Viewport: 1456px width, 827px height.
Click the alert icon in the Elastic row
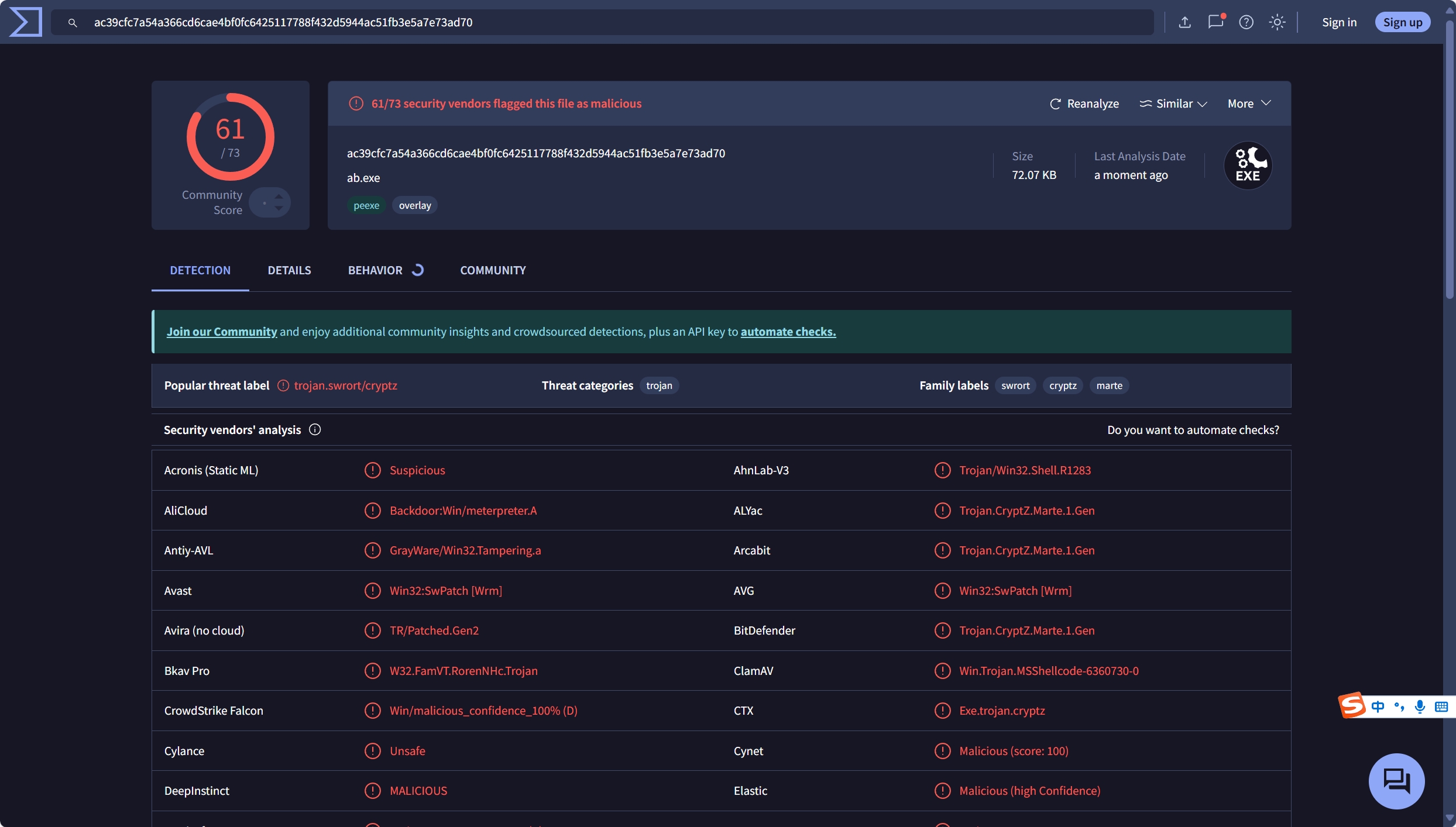(x=942, y=791)
